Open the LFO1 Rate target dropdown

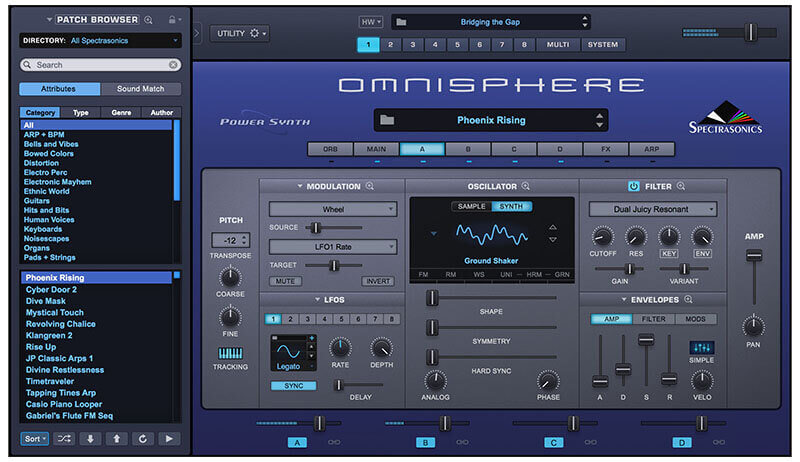pyautogui.click(x=333, y=247)
